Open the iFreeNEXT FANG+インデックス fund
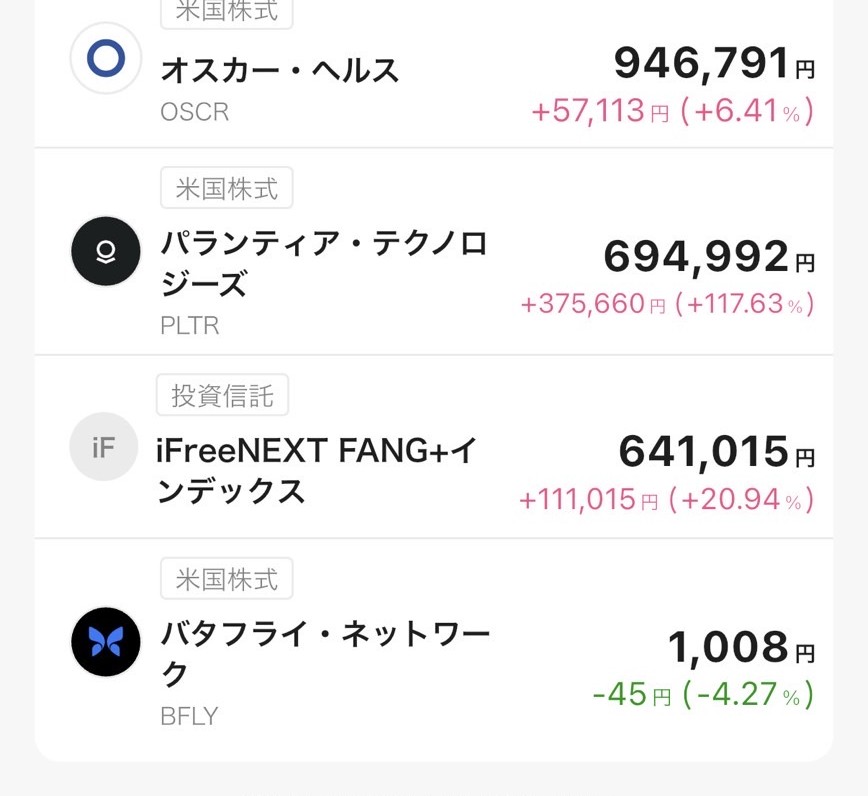This screenshot has width=868, height=796. click(x=317, y=470)
